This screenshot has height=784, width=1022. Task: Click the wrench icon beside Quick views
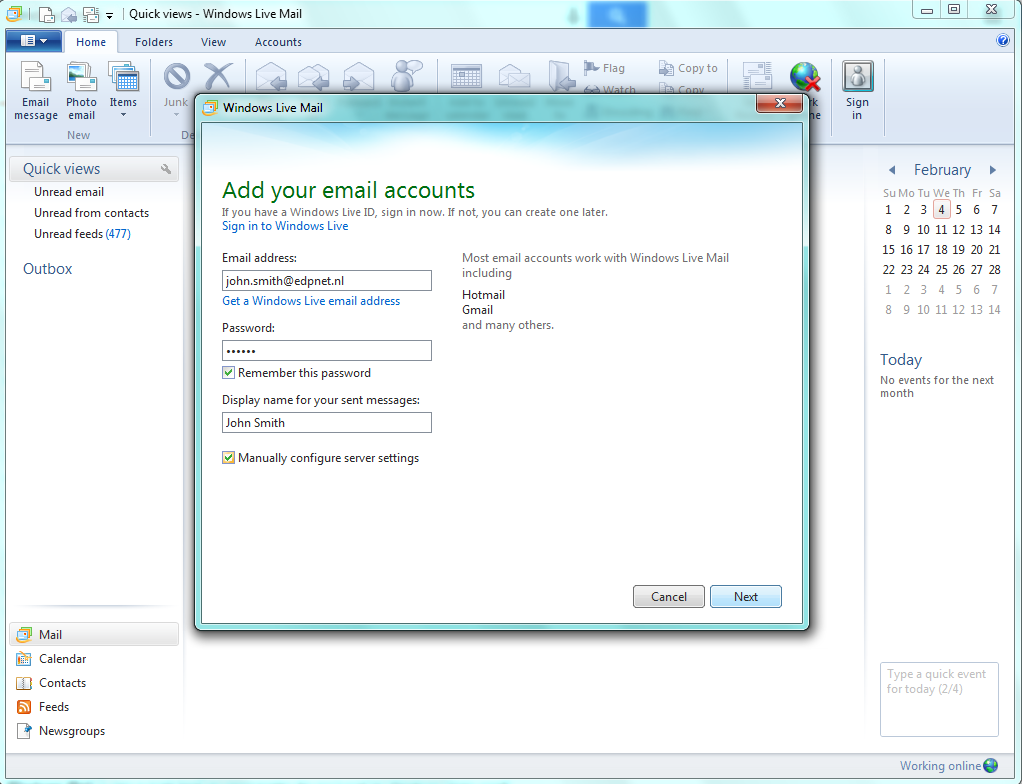(166, 169)
